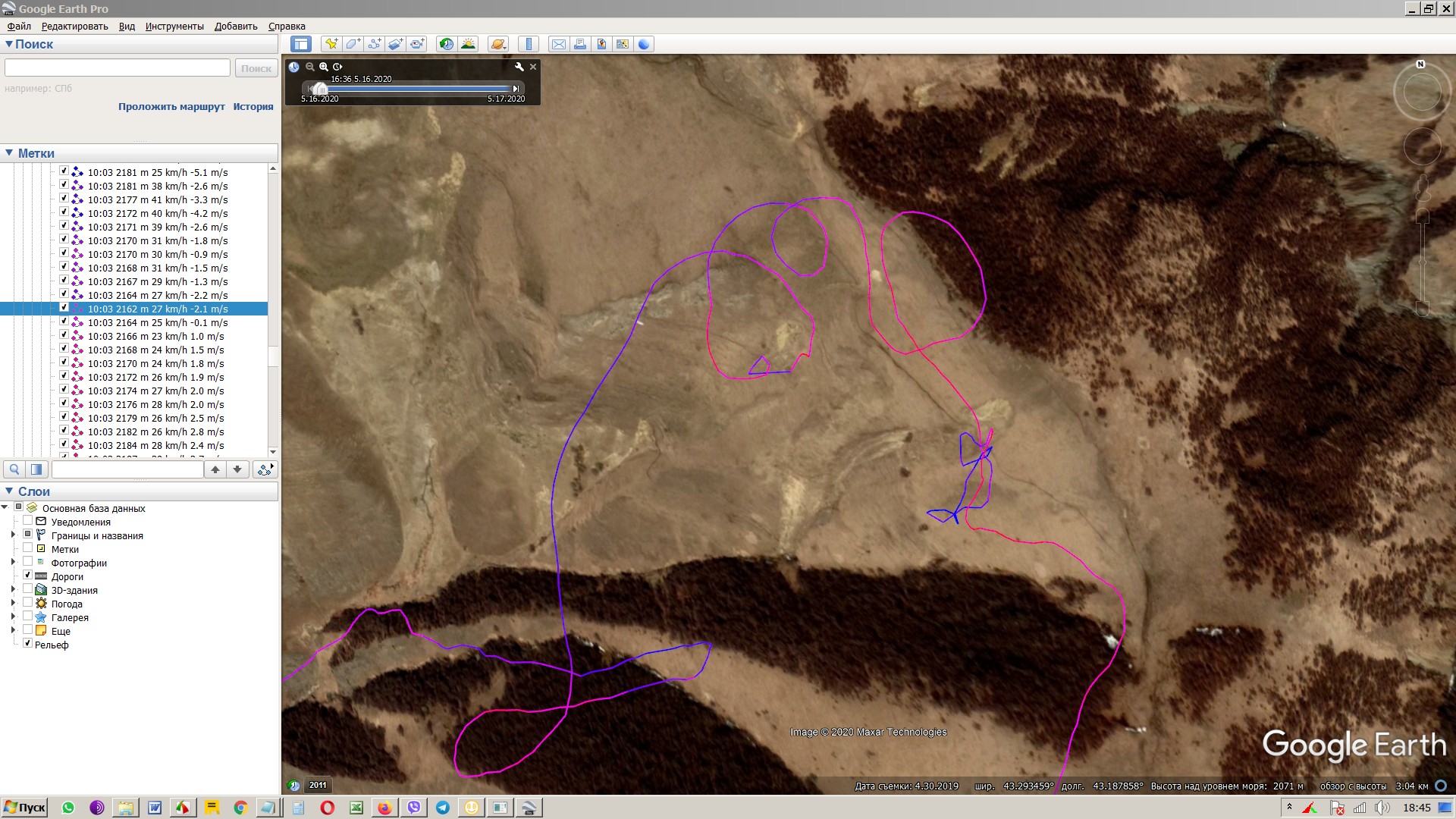
Task: Open time slider options wrench
Action: point(519,67)
